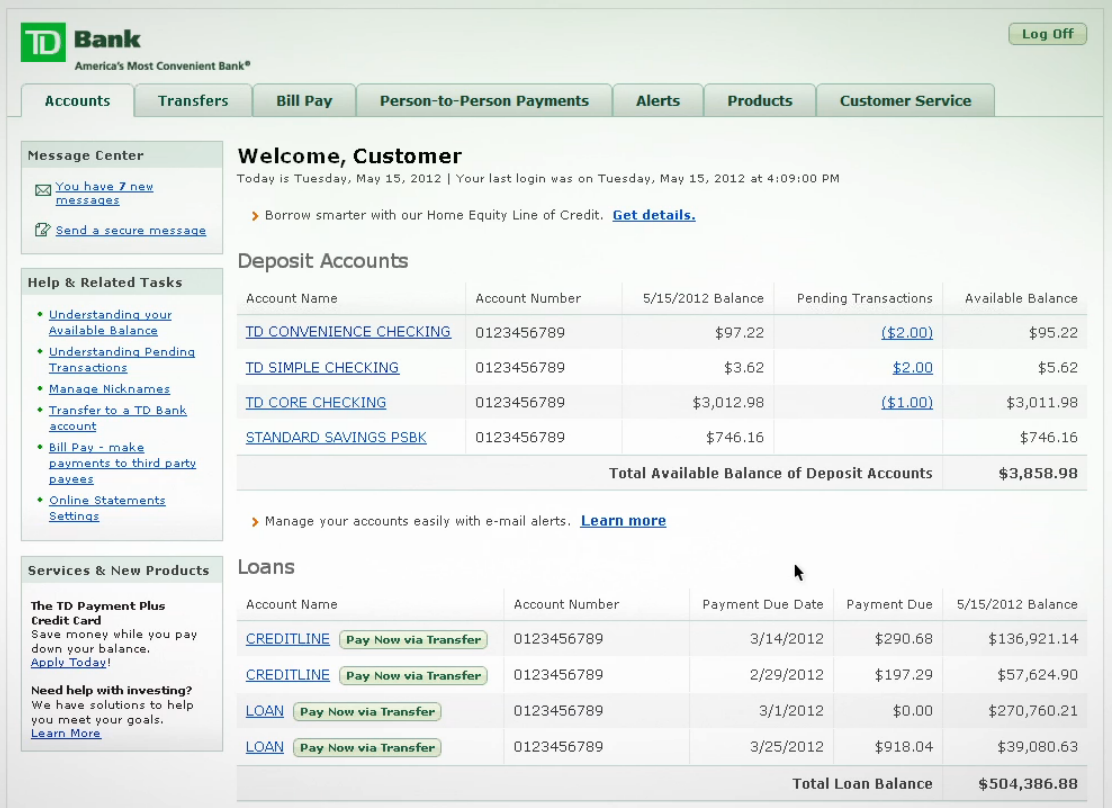Click the $746.16 savings balance cell
Screen dimensions: 1112x808
pos(735,437)
